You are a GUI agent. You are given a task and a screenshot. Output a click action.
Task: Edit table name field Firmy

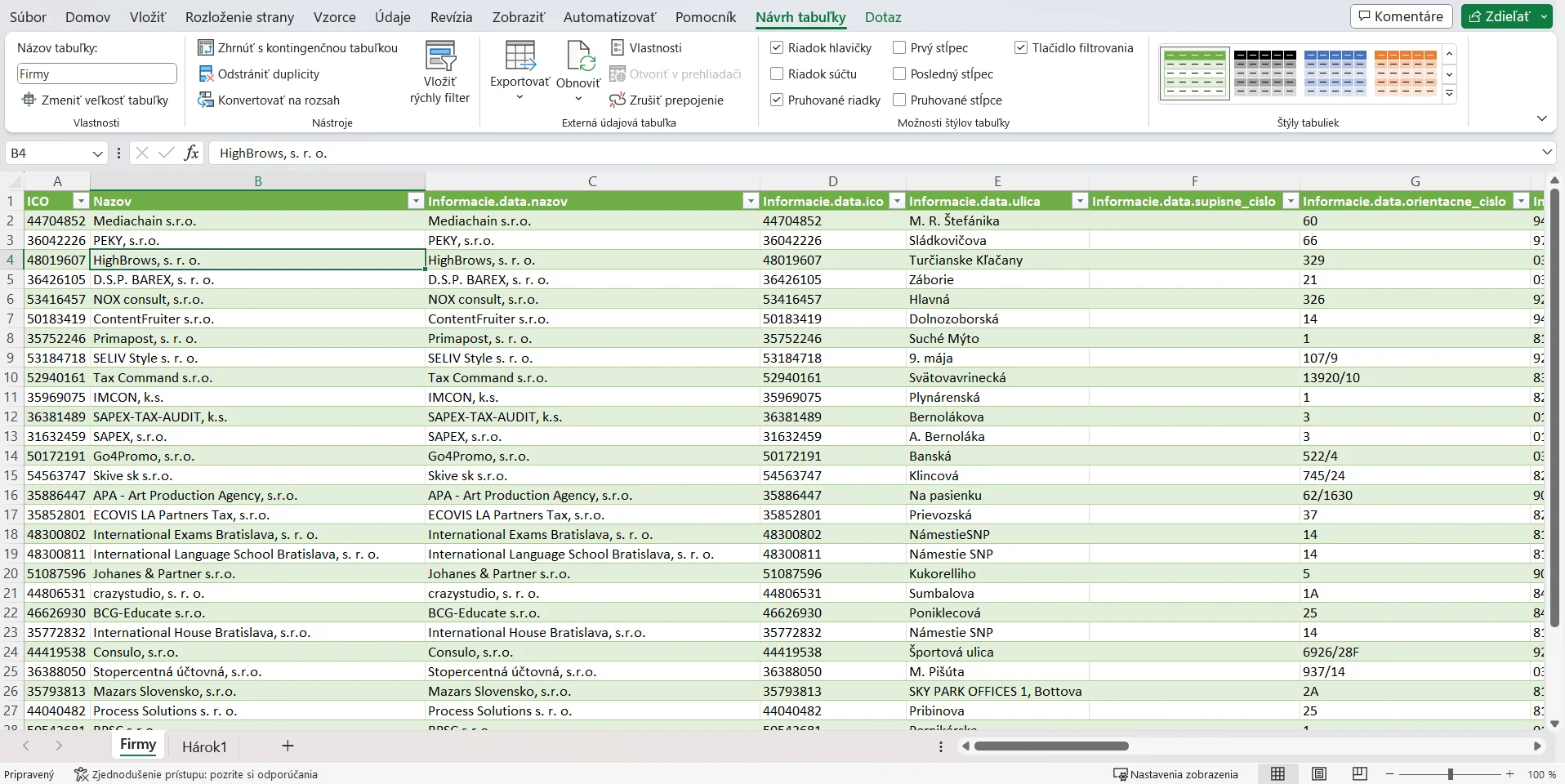point(96,74)
